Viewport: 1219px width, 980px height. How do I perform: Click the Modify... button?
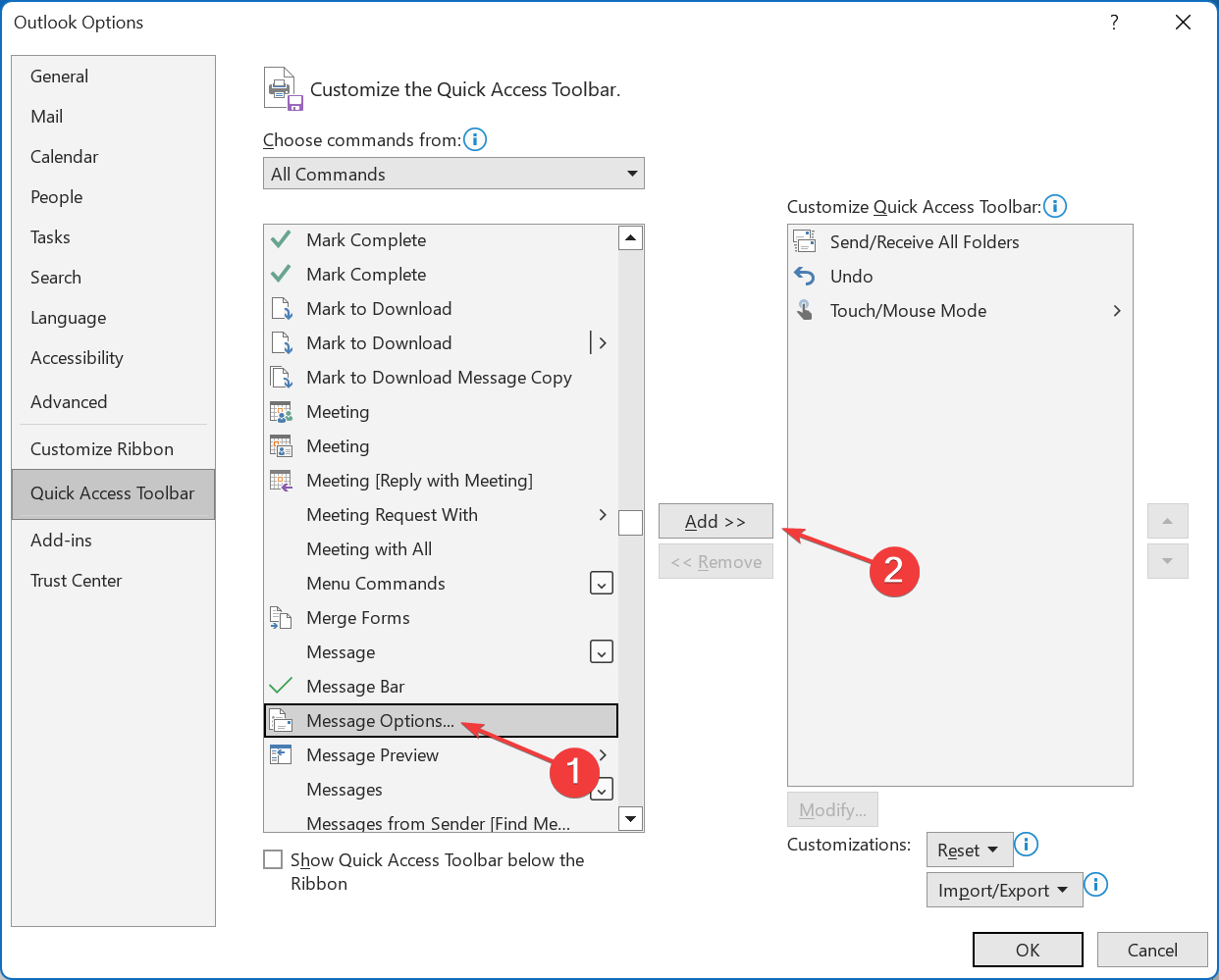(x=832, y=809)
